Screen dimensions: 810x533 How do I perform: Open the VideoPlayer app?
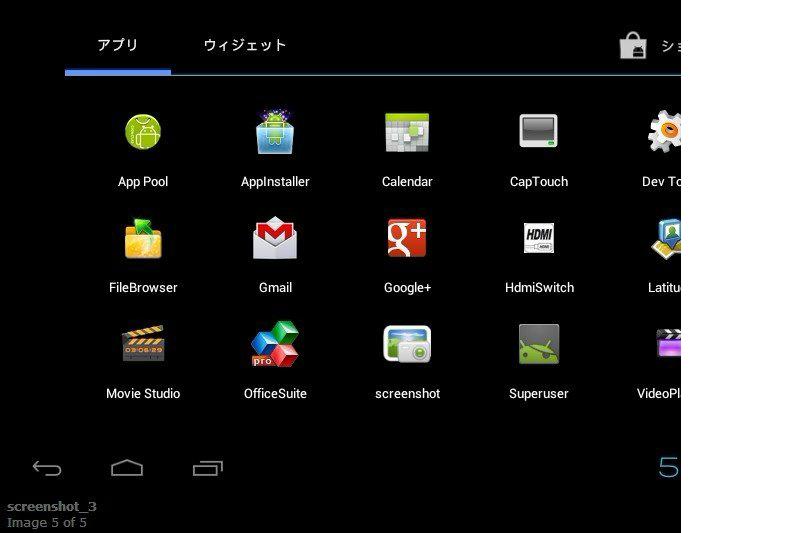[667, 345]
